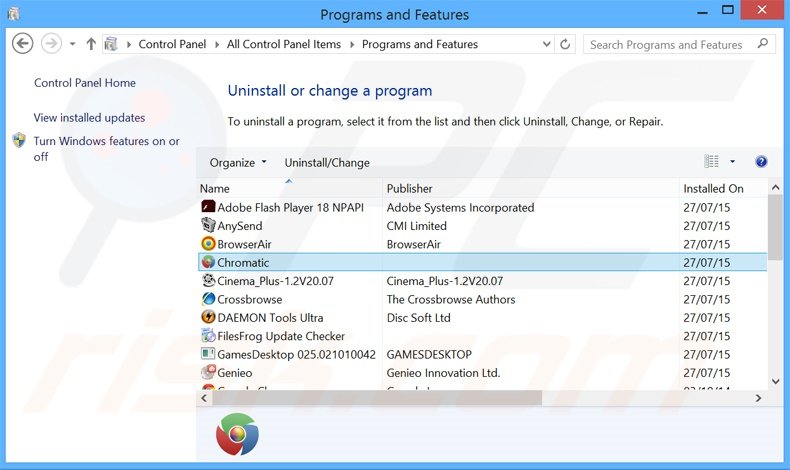Click Disc Soft Ltd publisher cell
790x470 pixels.
(x=419, y=318)
